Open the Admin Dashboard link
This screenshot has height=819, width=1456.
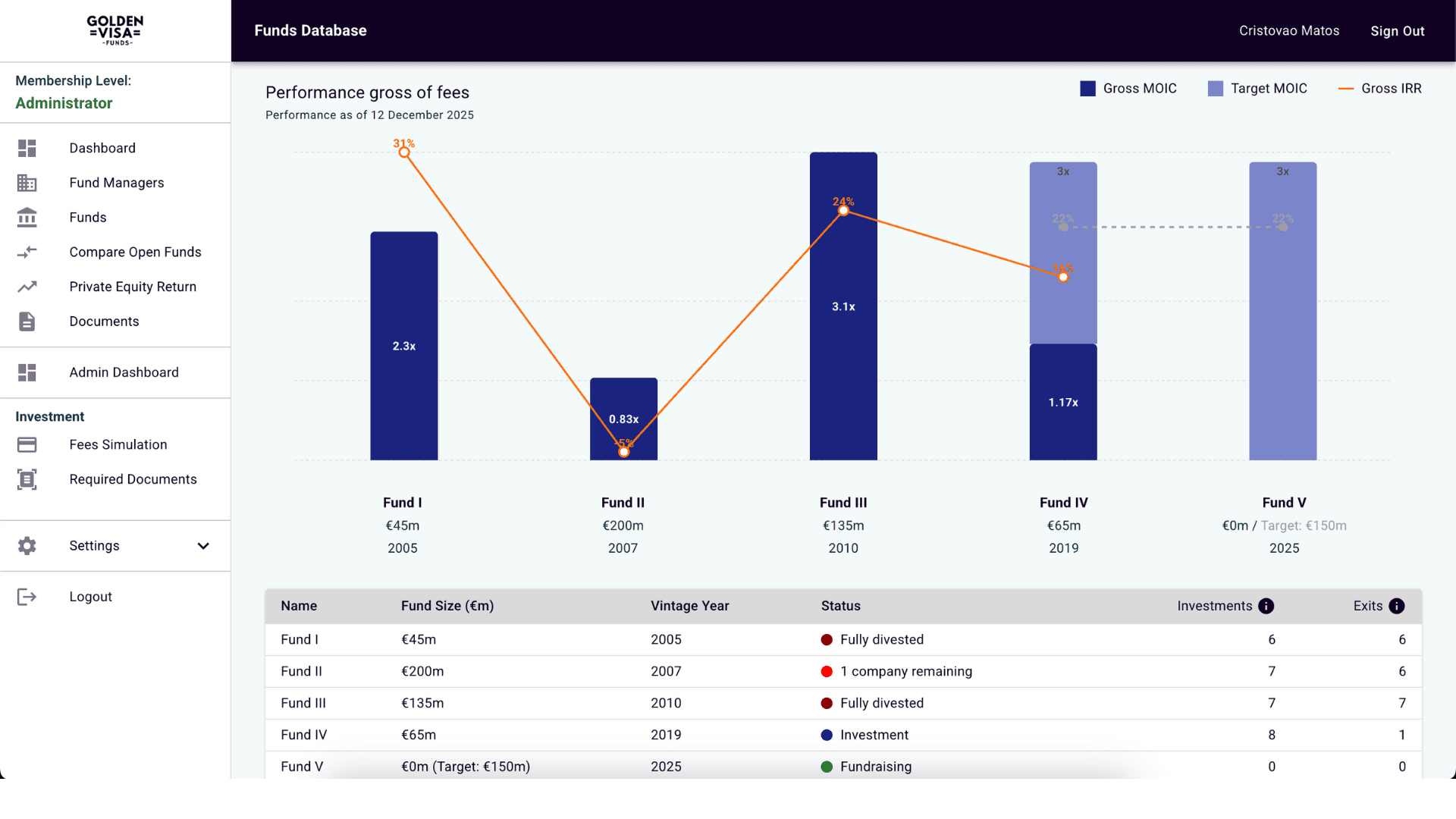[x=124, y=372]
